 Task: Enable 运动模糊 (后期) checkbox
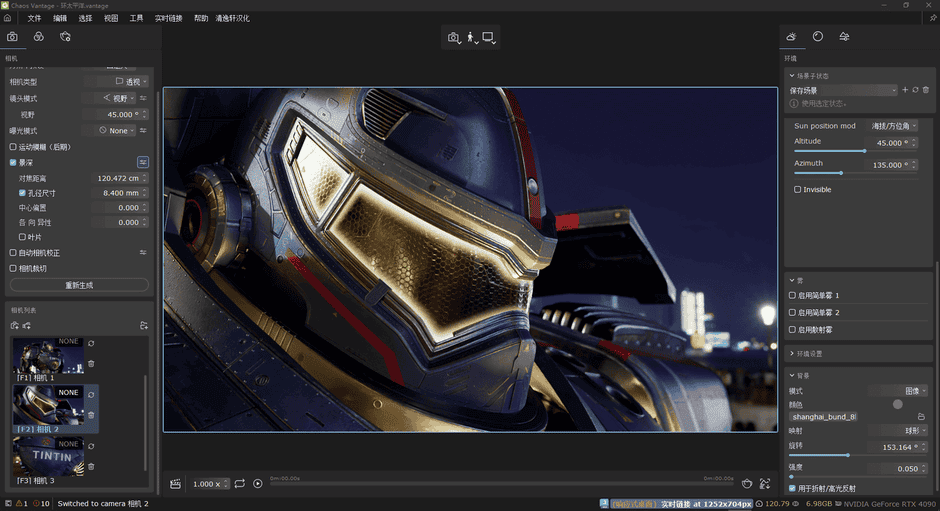(x=13, y=146)
